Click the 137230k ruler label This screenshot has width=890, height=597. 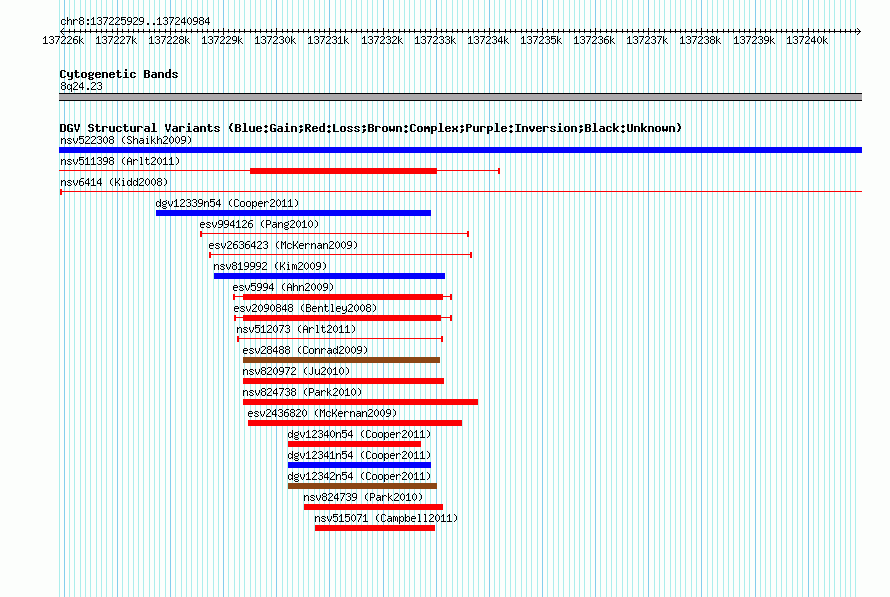[275, 40]
